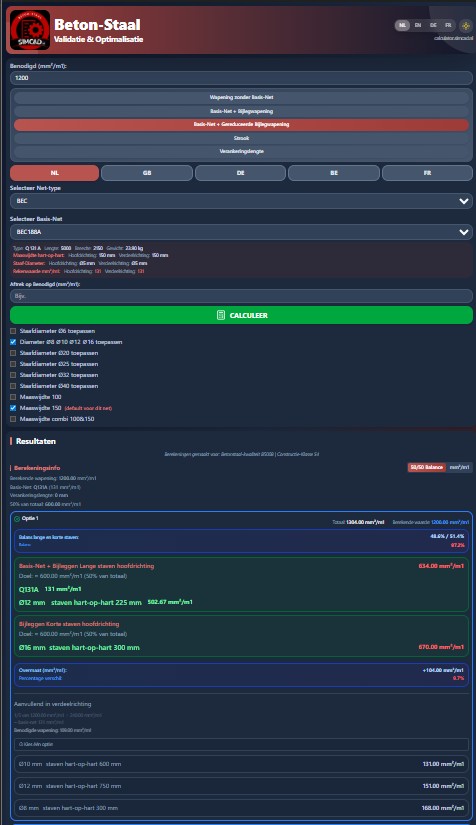Click the Optie 1 label
The width and height of the screenshot is (476, 825).
point(30,519)
